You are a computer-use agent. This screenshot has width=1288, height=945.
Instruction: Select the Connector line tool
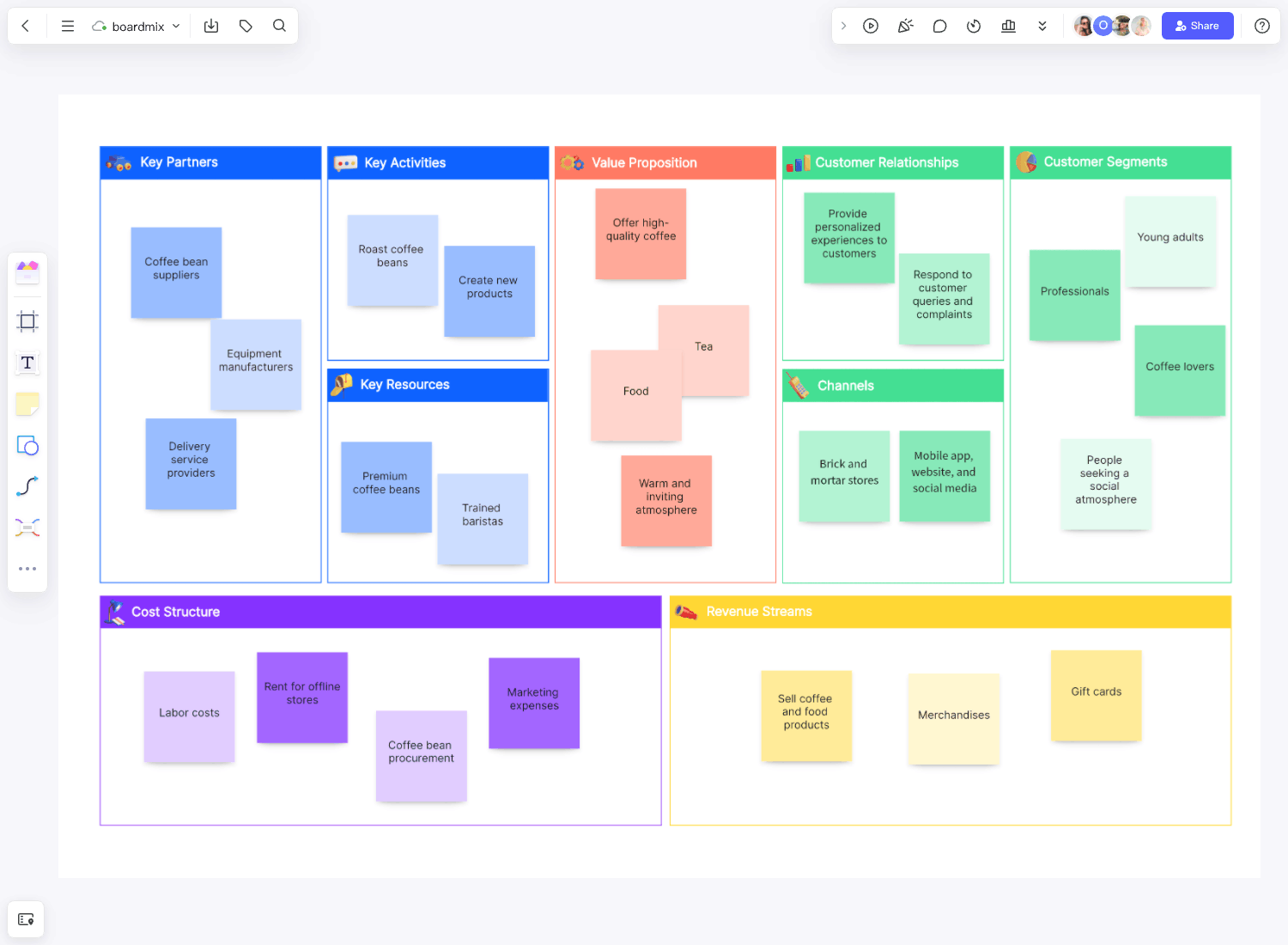[x=27, y=485]
